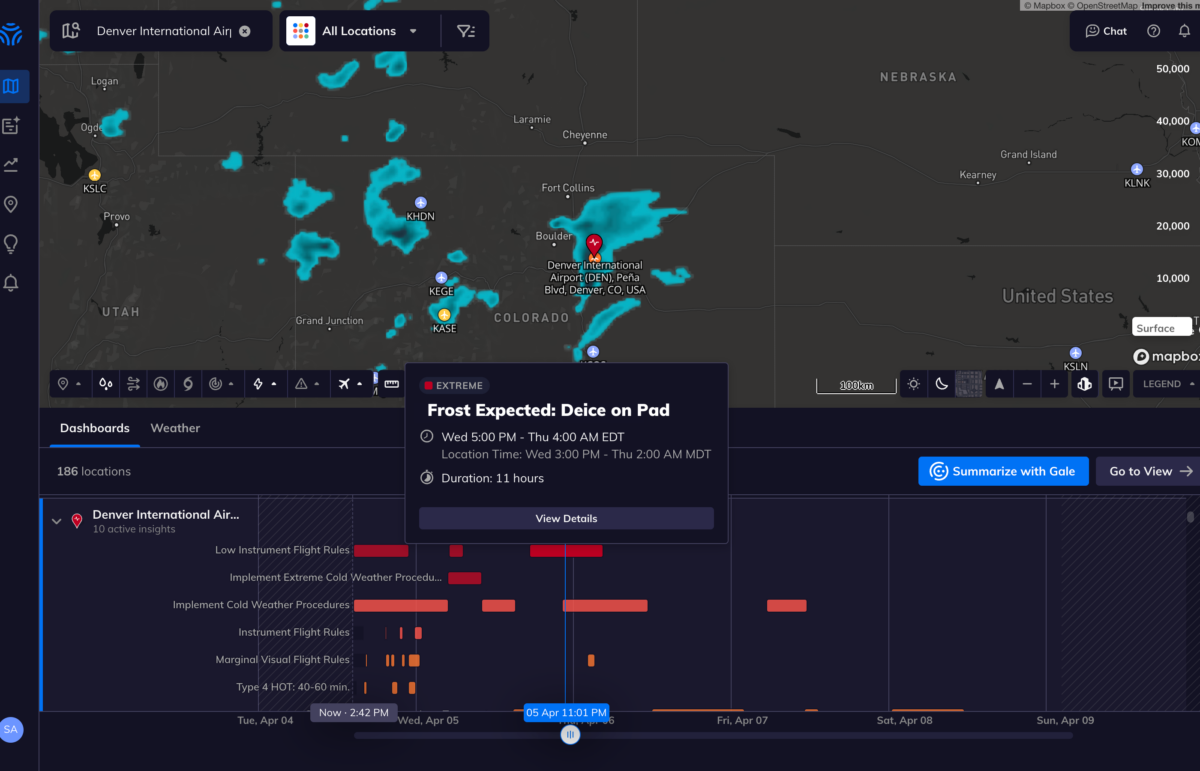The height and width of the screenshot is (771, 1200).
Task: Click View Details in frost alert
Action: 566,518
